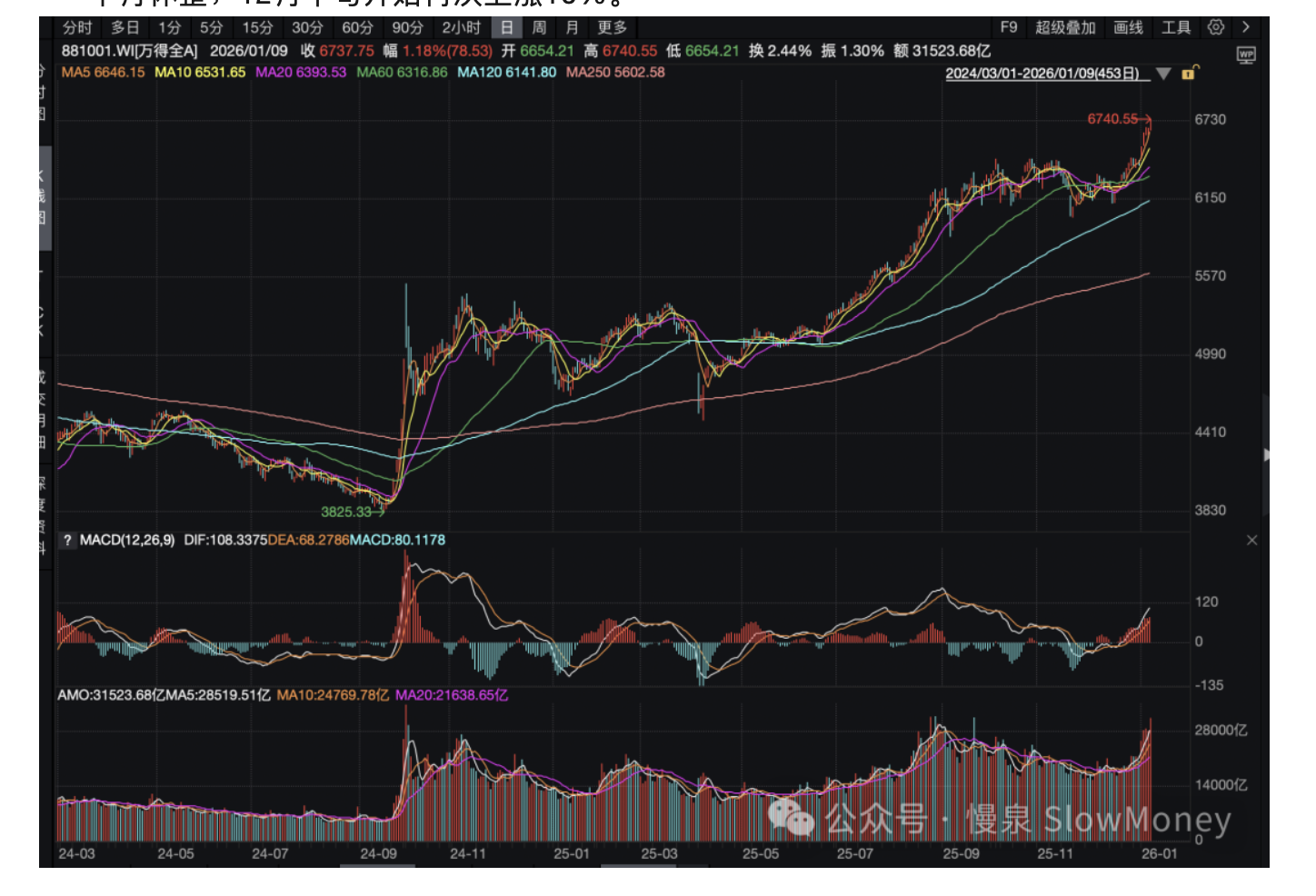
Task: Switch to the 周 weekly chart tab
Action: point(539,27)
